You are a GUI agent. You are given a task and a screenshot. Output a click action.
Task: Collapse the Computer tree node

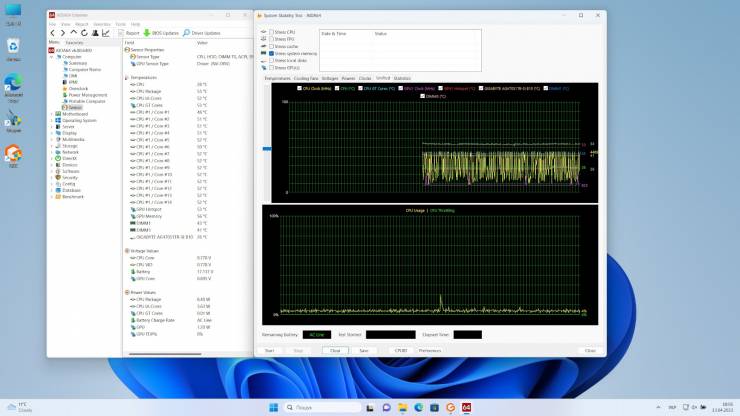52,57
